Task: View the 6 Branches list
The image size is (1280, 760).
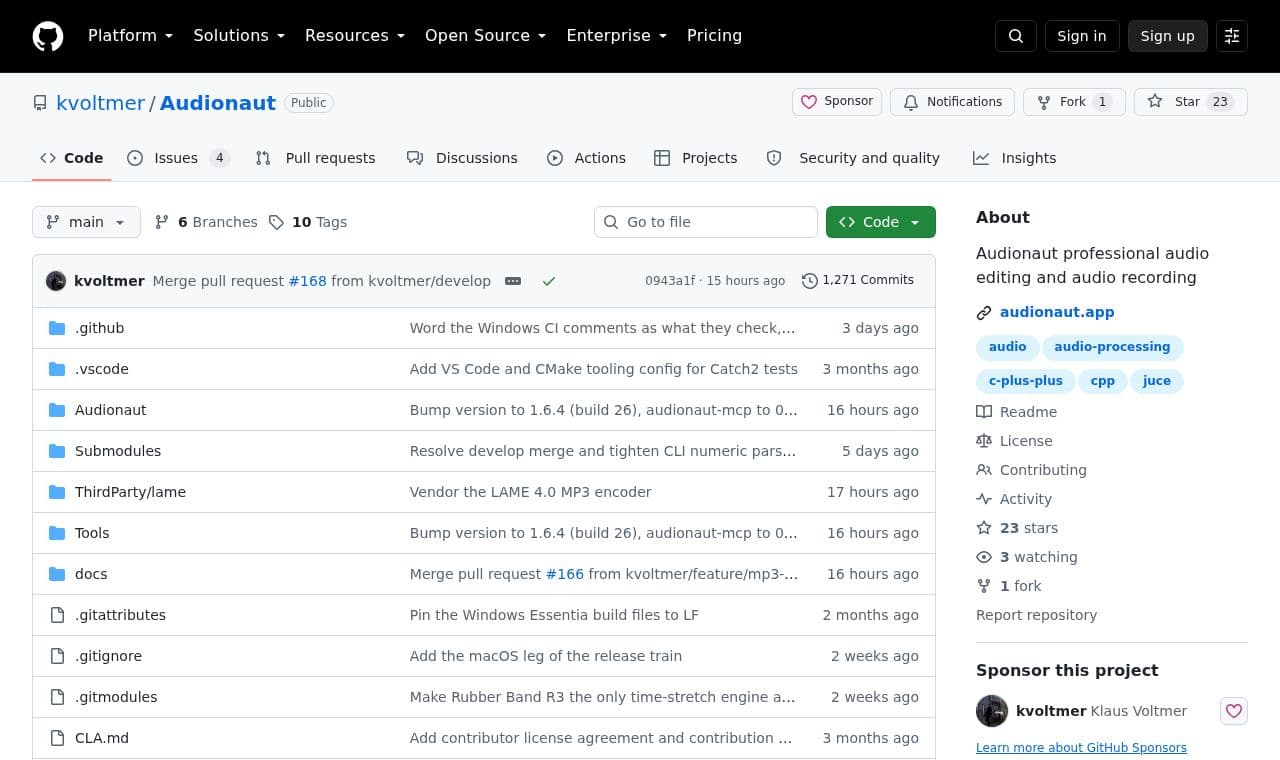Action: [x=206, y=222]
